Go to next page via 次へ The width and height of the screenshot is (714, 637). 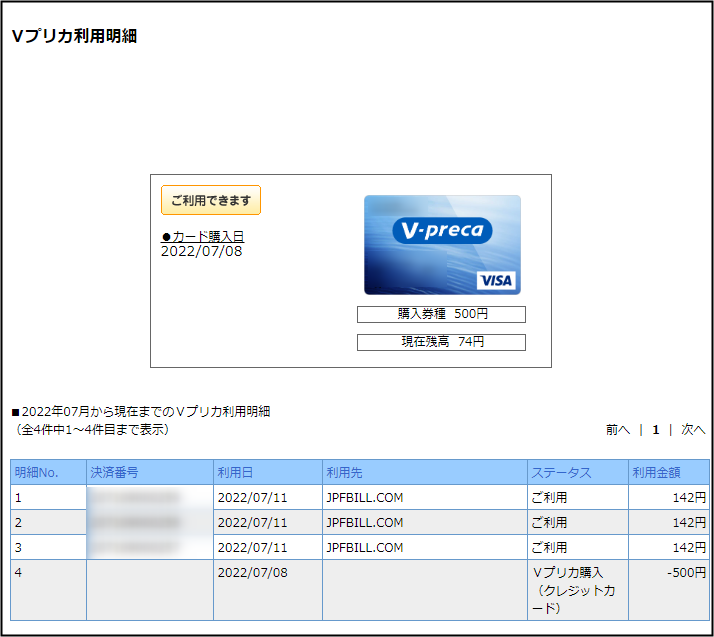(x=693, y=430)
